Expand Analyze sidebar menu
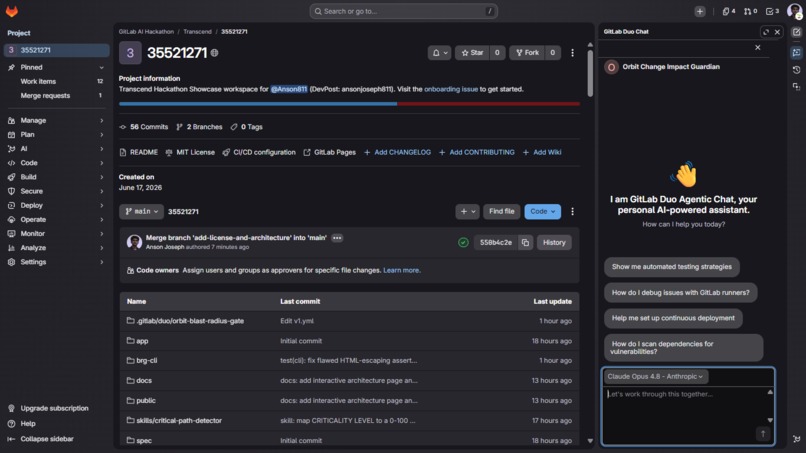Image resolution: width=806 pixels, height=453 pixels. [56, 248]
